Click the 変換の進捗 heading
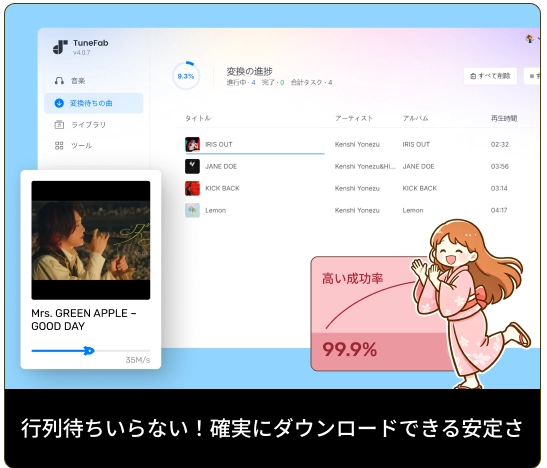The image size is (547, 468). (249, 71)
